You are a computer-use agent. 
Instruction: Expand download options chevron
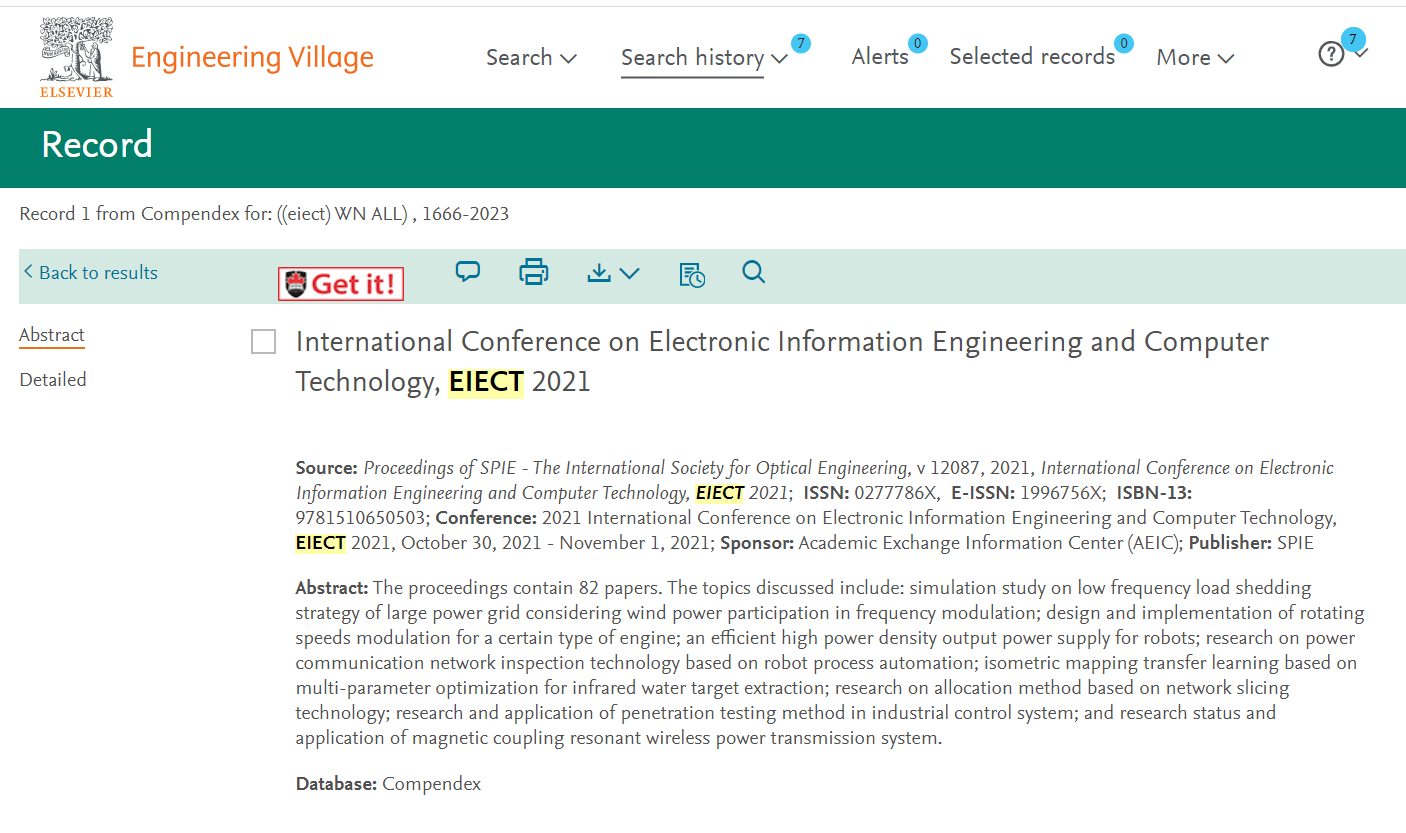pyautogui.click(x=630, y=273)
